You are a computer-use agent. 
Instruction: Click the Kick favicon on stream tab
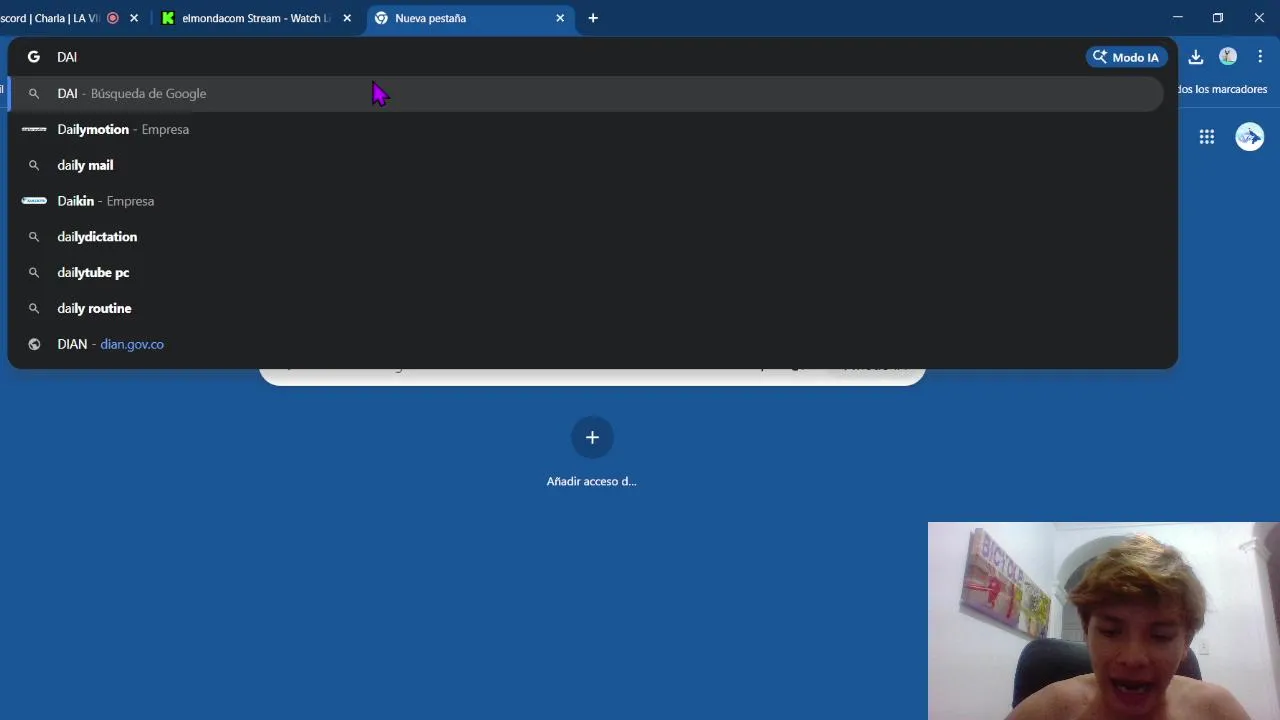168,18
